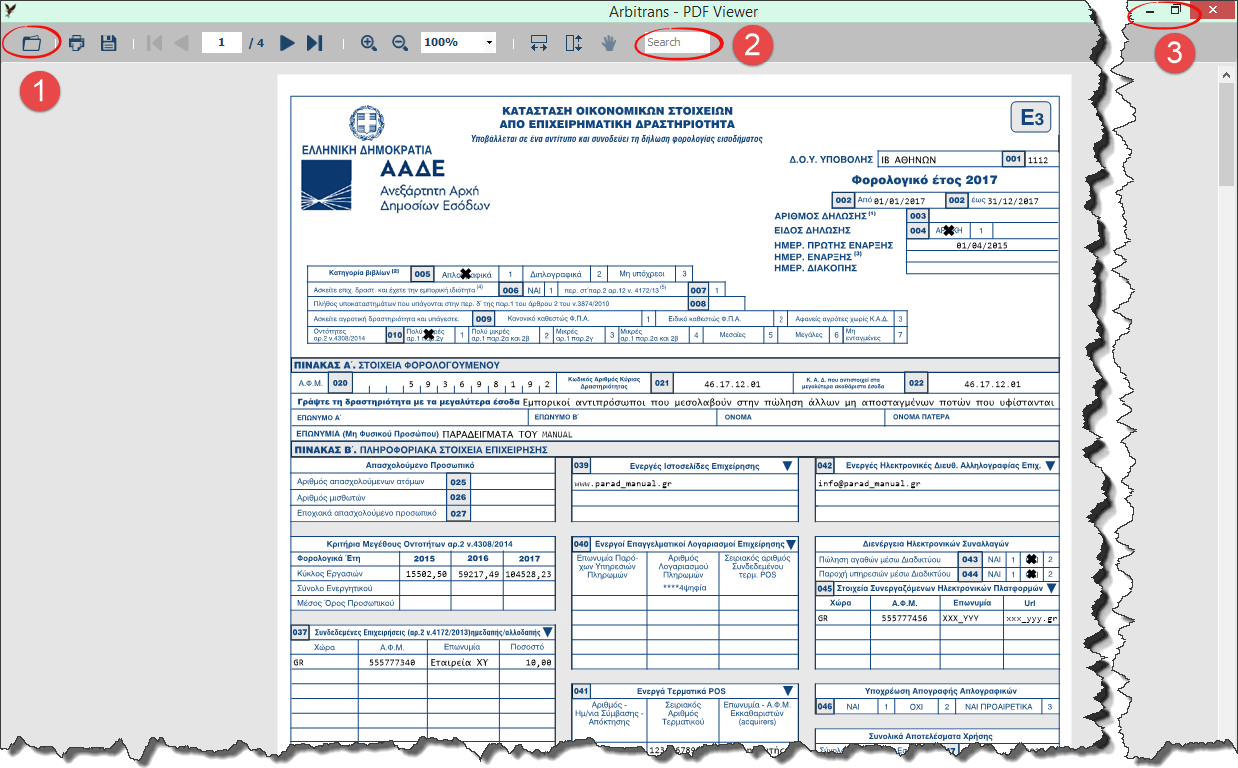Screen dimensions: 1238x768
Task: Click the Υποχρέωση Απογραφής Απλογραφικών heading
Action: (940, 690)
